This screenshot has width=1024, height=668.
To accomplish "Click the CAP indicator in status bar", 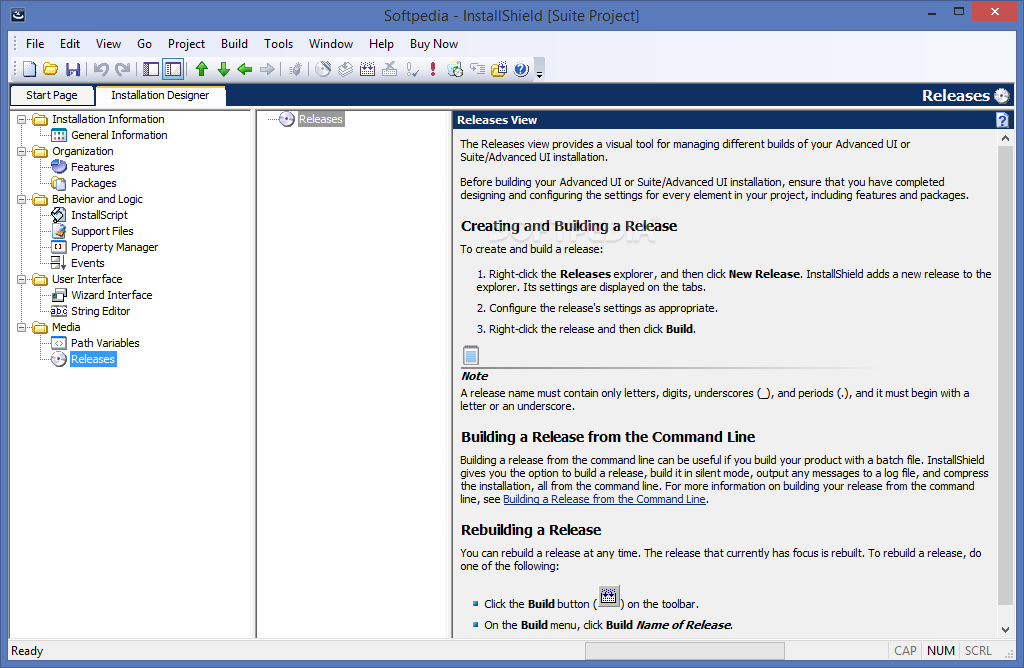I will tap(905, 650).
